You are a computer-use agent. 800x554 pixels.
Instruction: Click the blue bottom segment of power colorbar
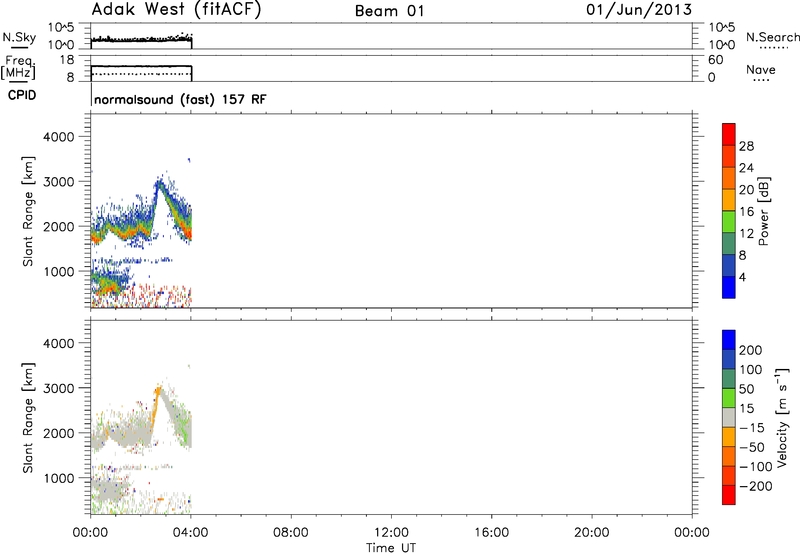[729, 287]
